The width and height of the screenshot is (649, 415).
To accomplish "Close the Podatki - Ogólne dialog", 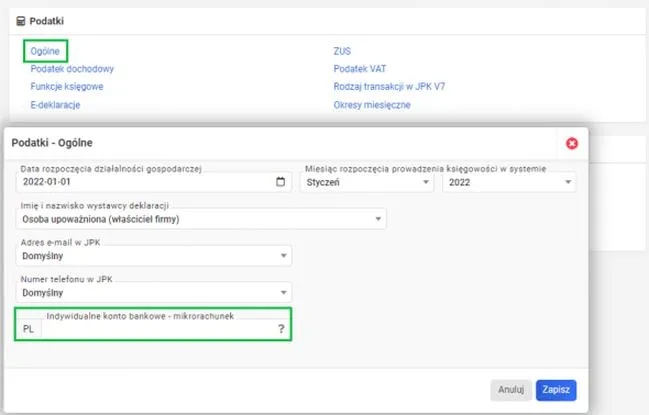I will point(572,143).
